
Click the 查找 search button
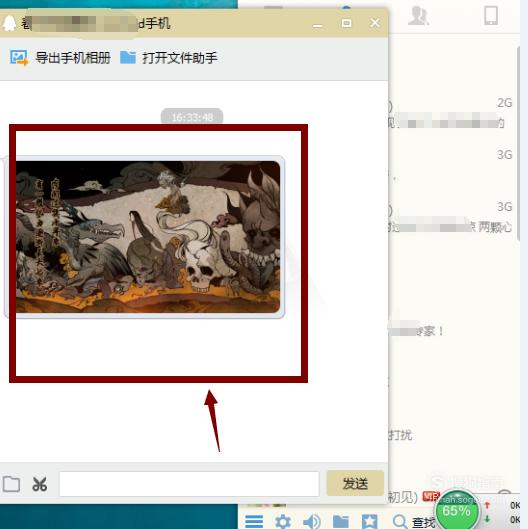click(415, 522)
